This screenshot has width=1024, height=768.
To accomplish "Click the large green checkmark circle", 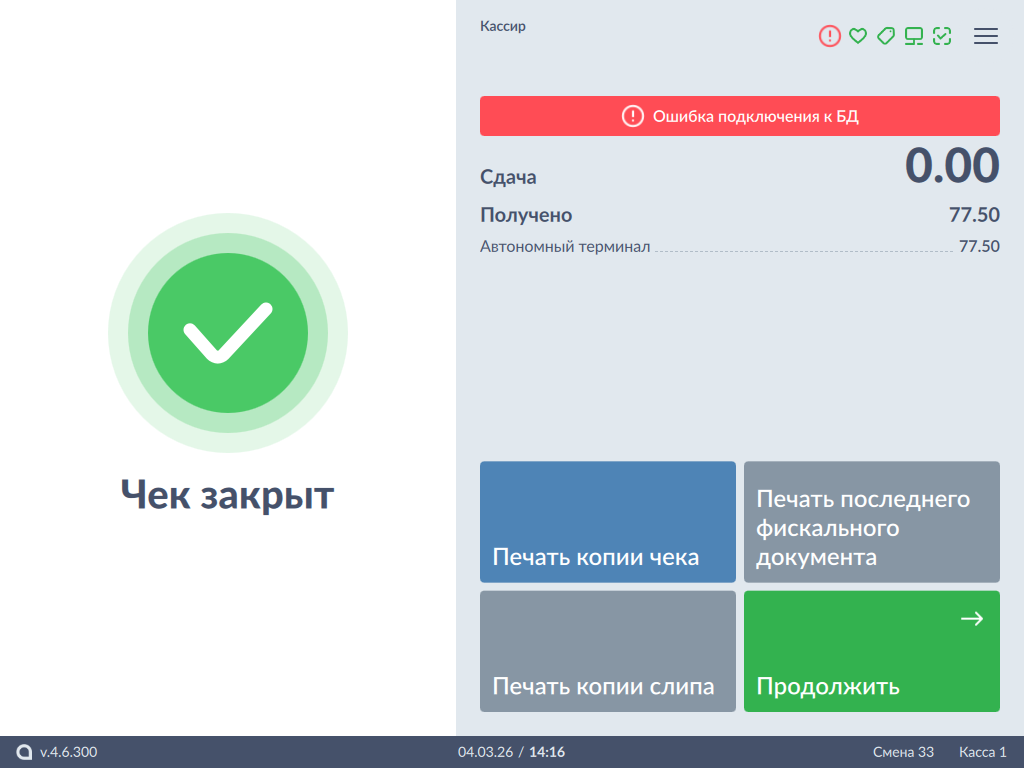I will click(228, 333).
